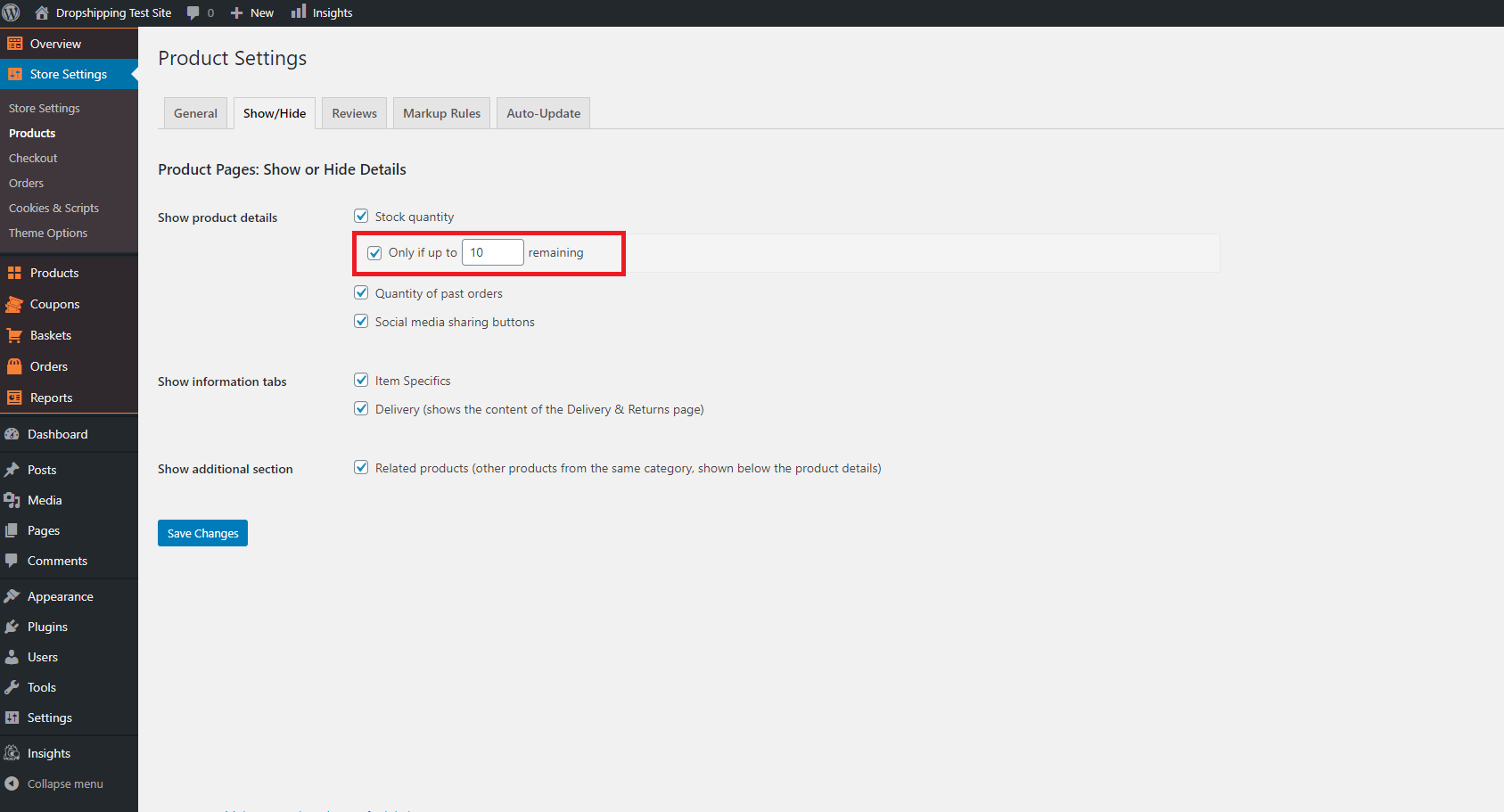Image resolution: width=1504 pixels, height=812 pixels.
Task: Open the Products submenu link under Store Settings
Action: [x=32, y=133]
